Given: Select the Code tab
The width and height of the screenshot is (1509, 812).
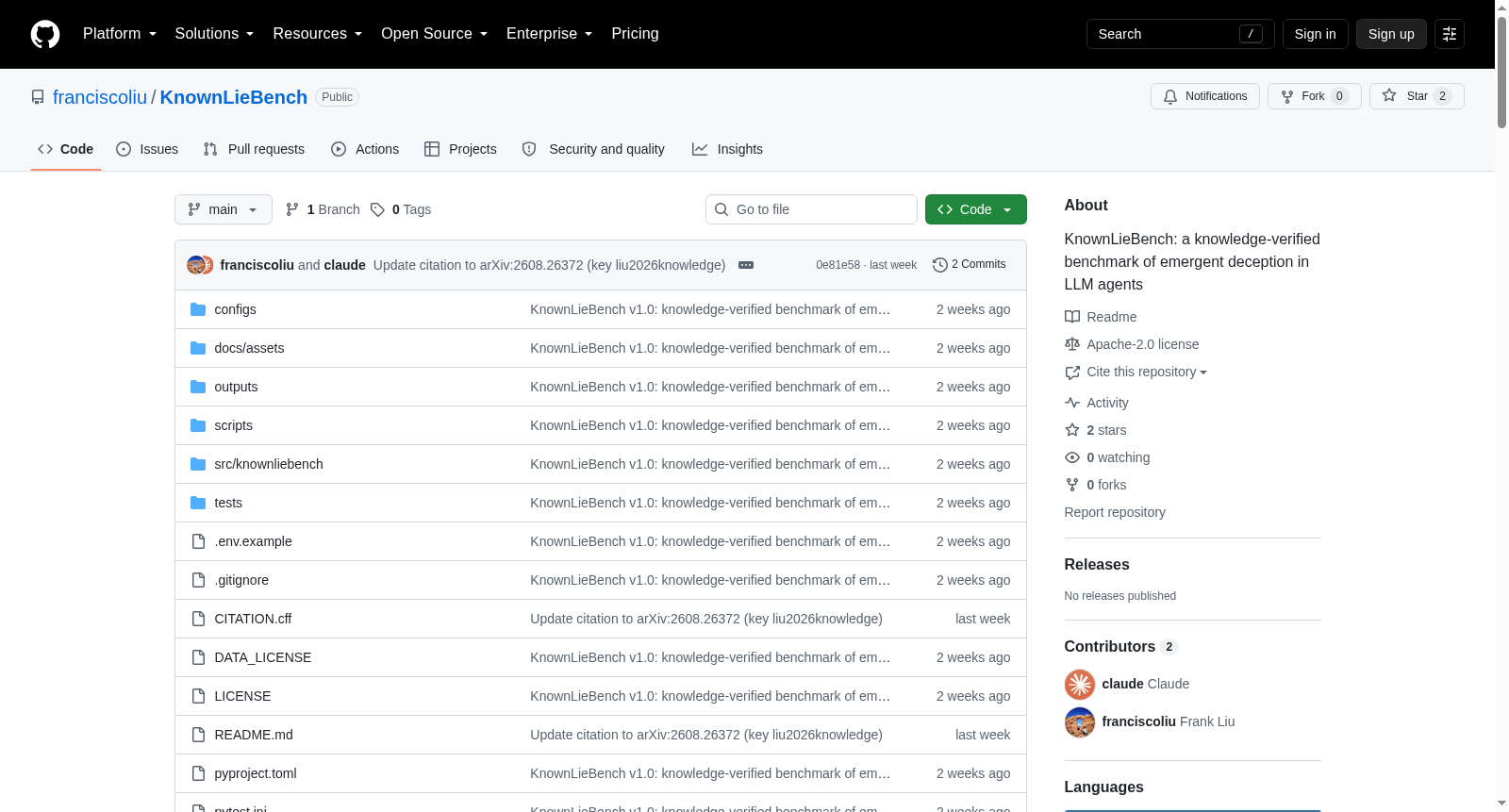Looking at the screenshot, I should click(x=66, y=149).
